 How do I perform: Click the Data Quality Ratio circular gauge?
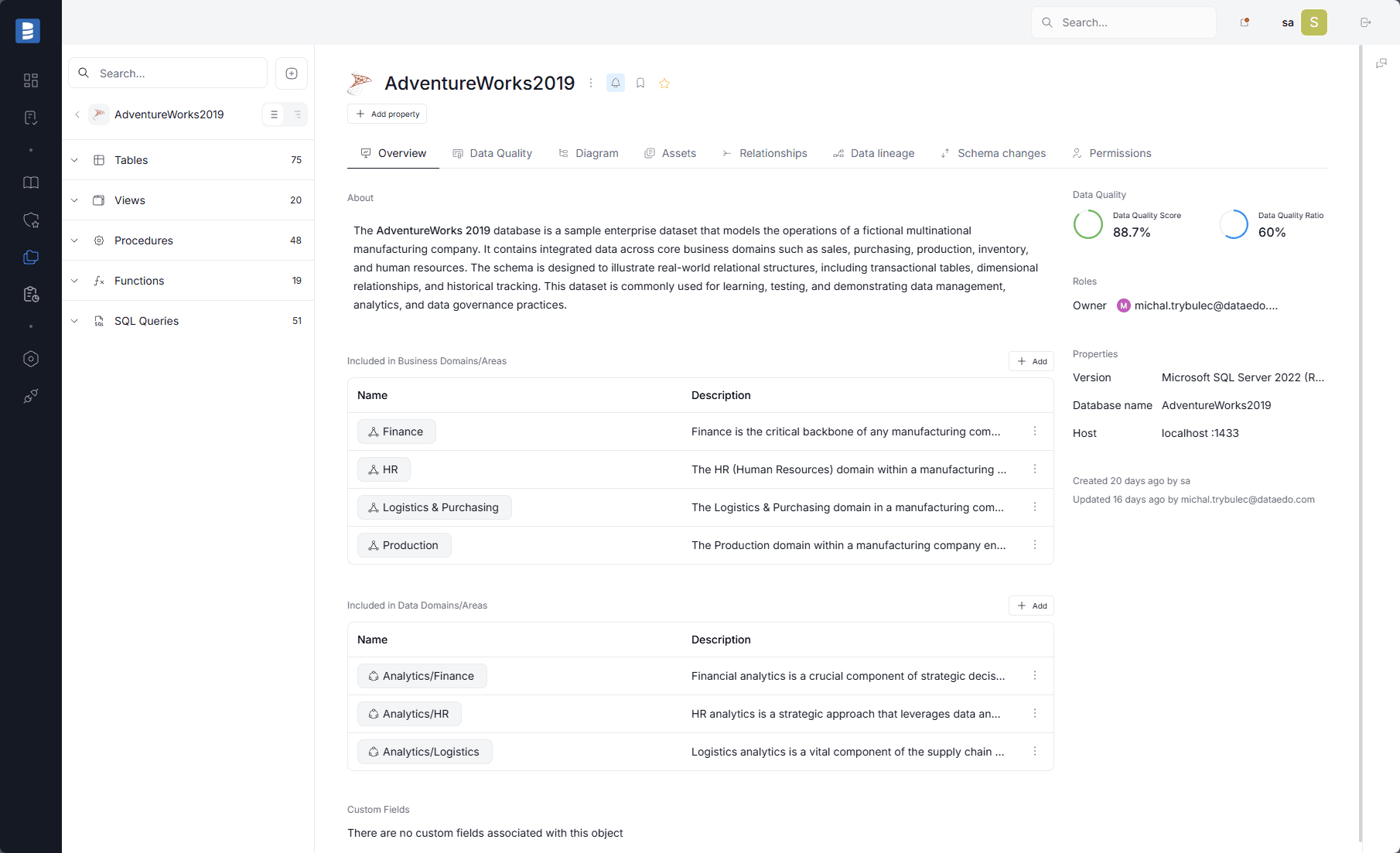[1234, 224]
